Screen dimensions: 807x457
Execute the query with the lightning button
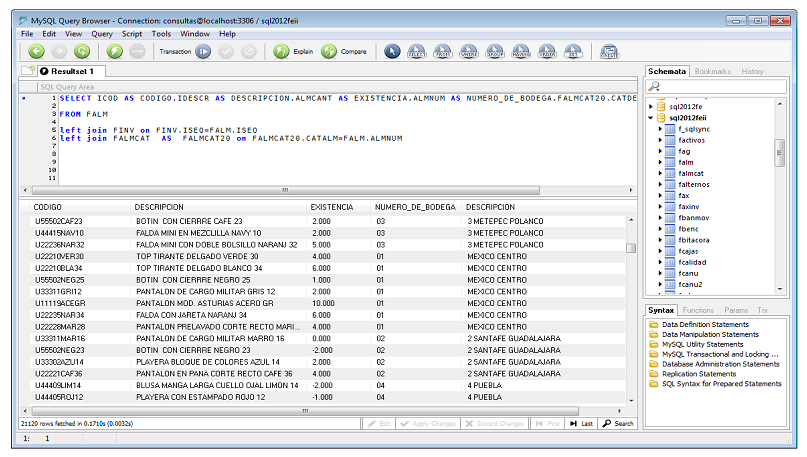pos(115,51)
